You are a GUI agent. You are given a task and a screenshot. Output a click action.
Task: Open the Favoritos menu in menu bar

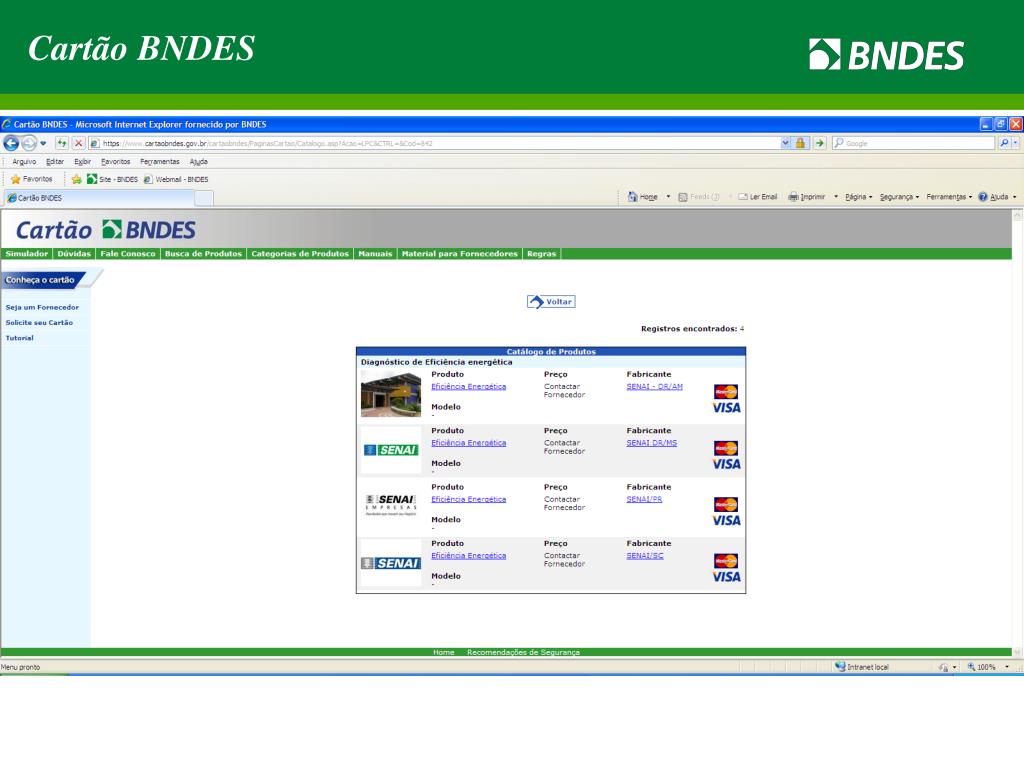[116, 161]
